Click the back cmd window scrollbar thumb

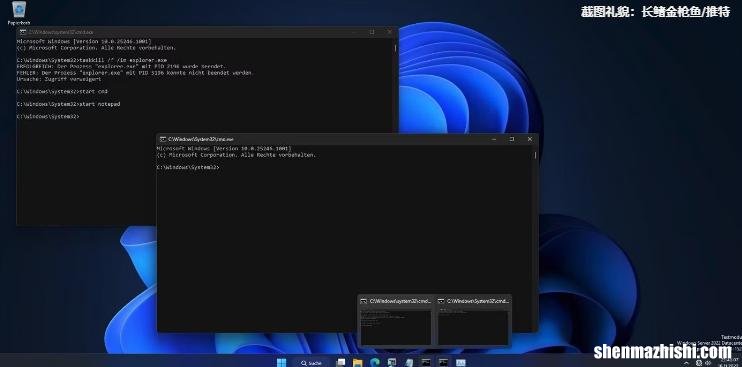(x=395, y=48)
